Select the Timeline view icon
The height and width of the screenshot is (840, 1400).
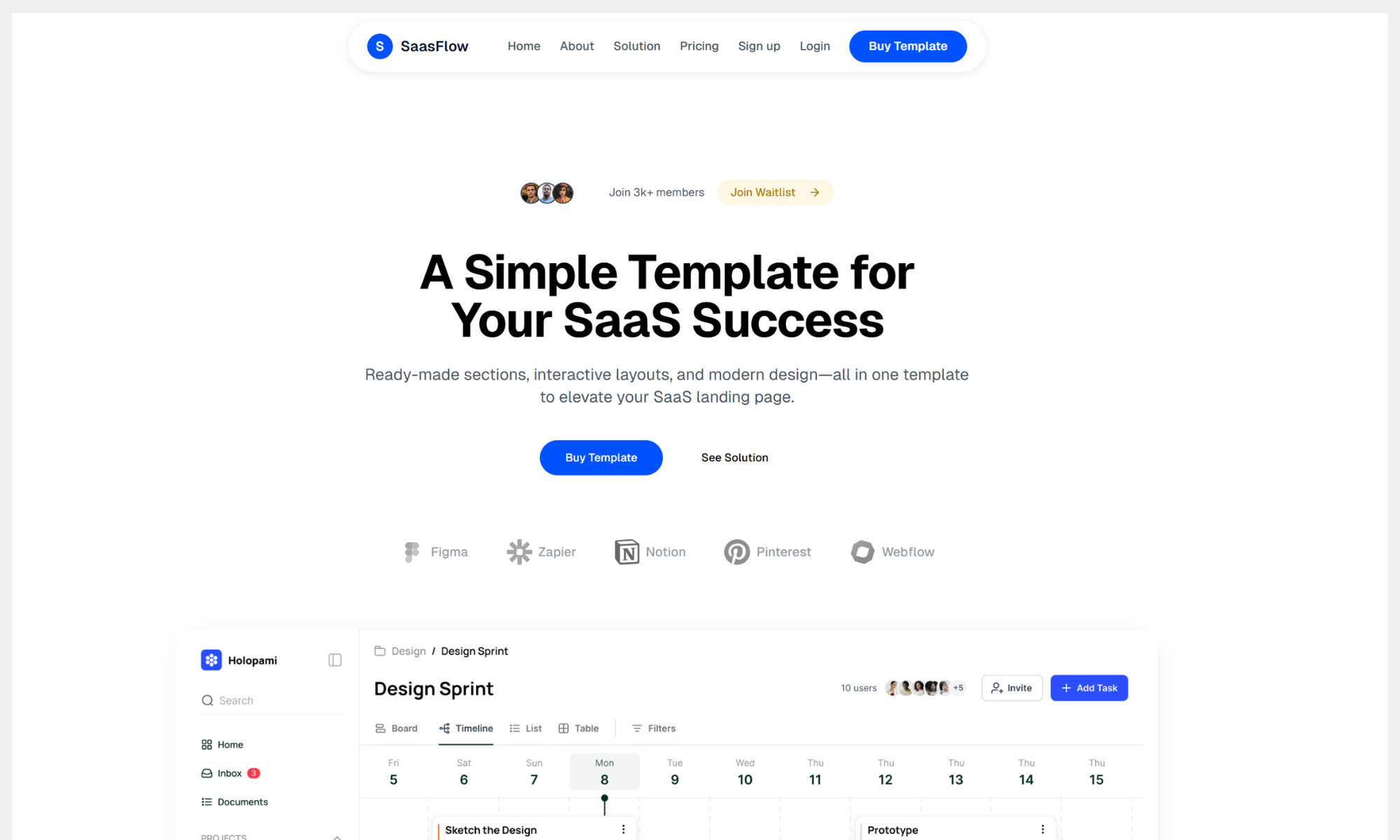click(x=443, y=727)
